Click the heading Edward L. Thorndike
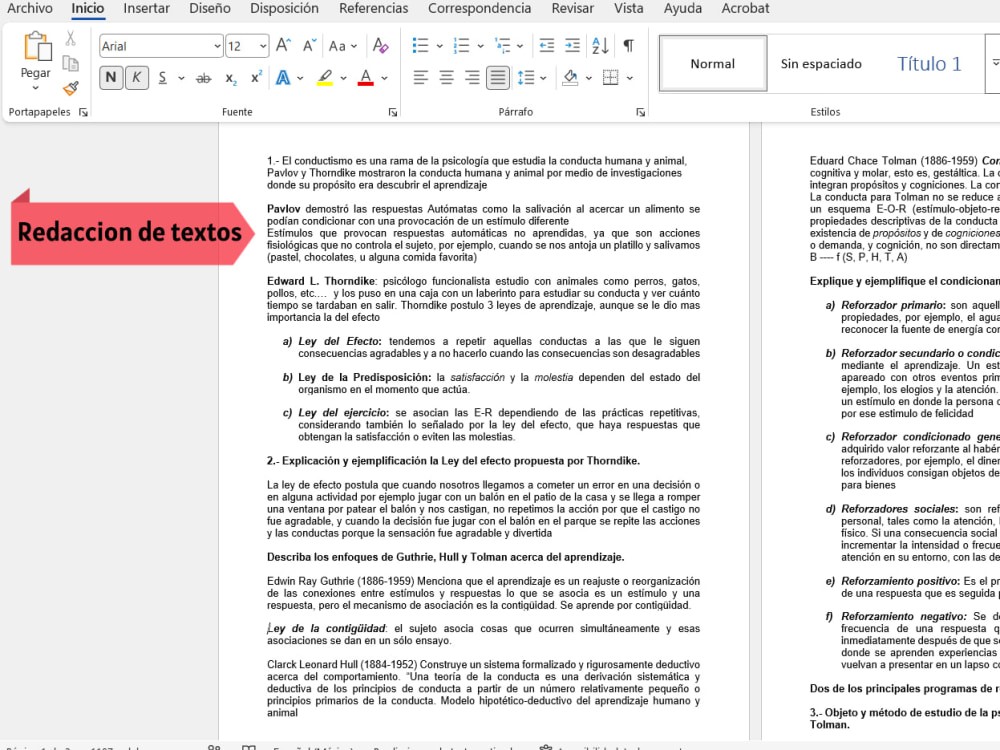1000x750 pixels. coord(321,281)
